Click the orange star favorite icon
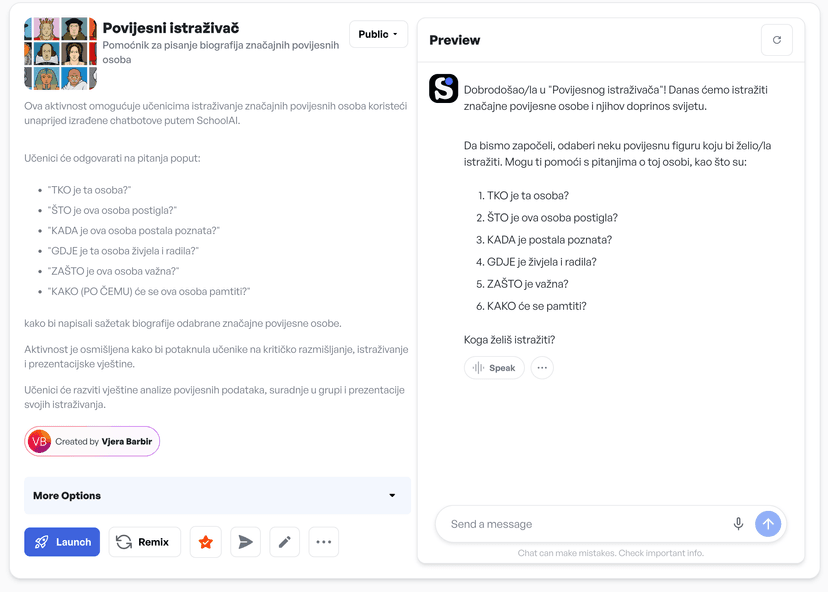This screenshot has height=592, width=828. click(205, 542)
